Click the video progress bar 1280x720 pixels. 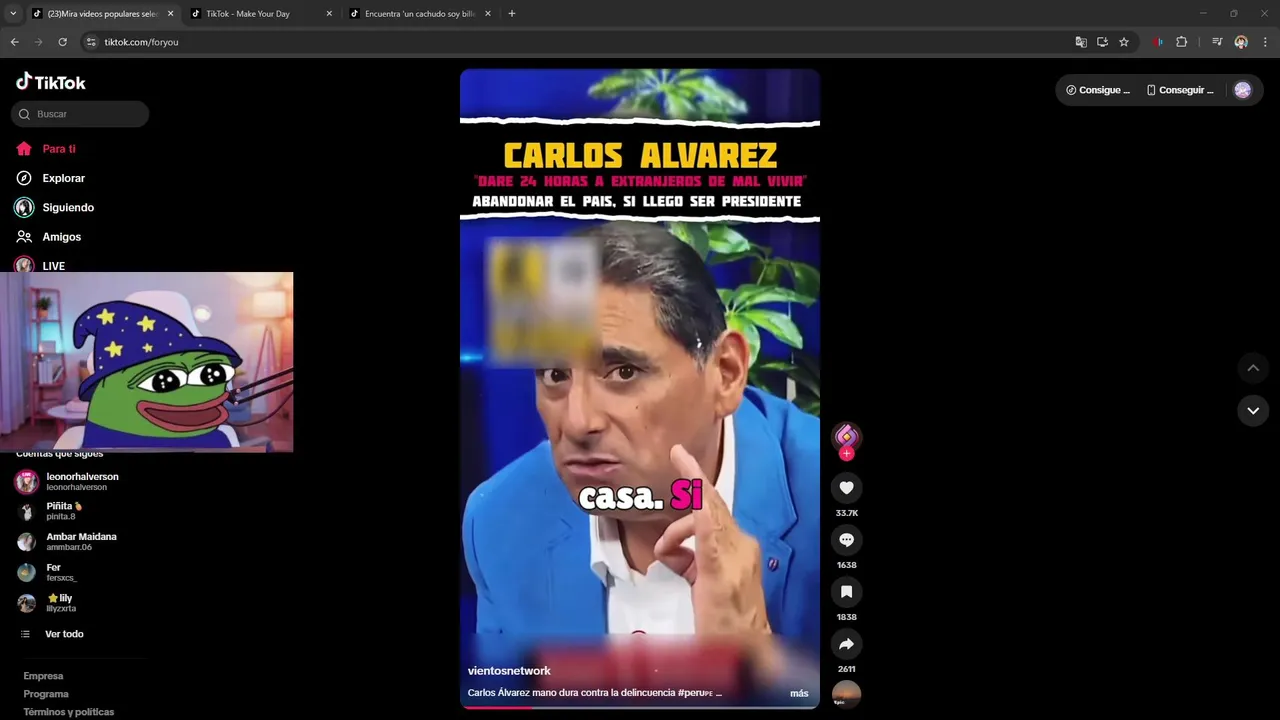pos(640,707)
